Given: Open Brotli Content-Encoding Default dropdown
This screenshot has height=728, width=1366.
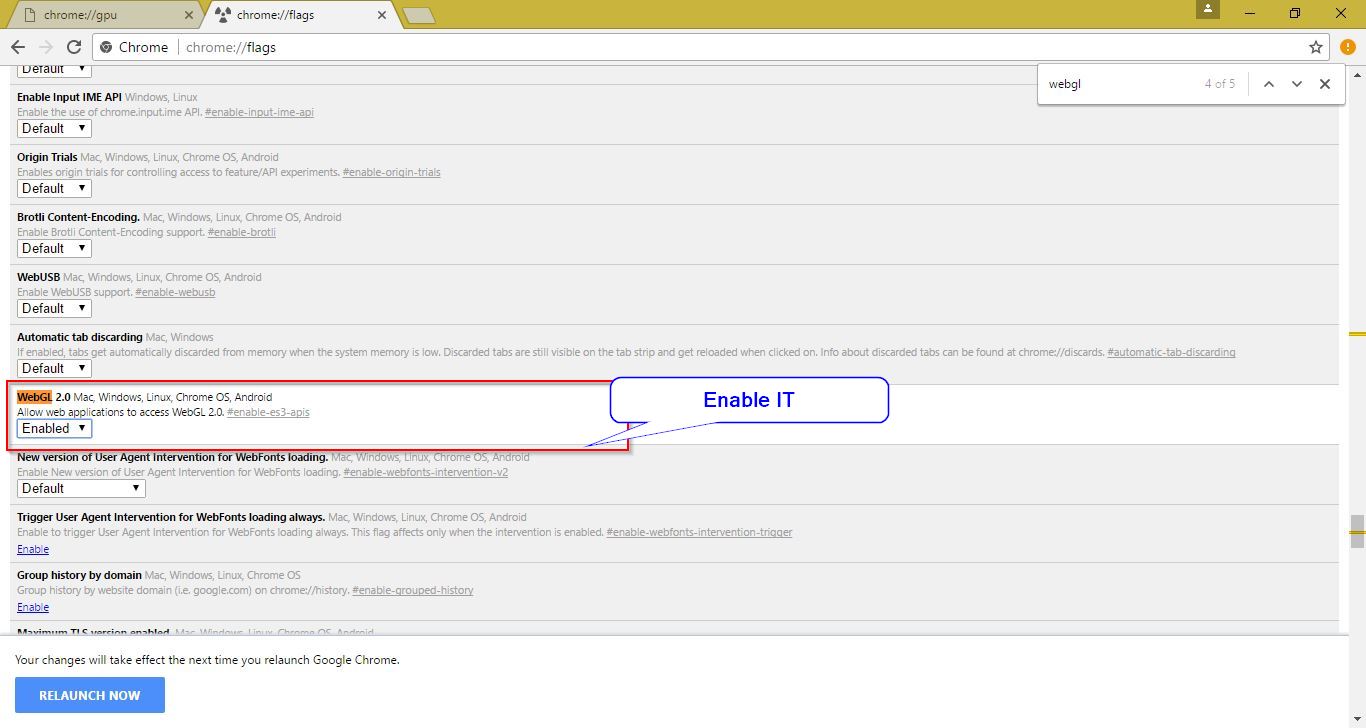Looking at the screenshot, I should 54,248.
